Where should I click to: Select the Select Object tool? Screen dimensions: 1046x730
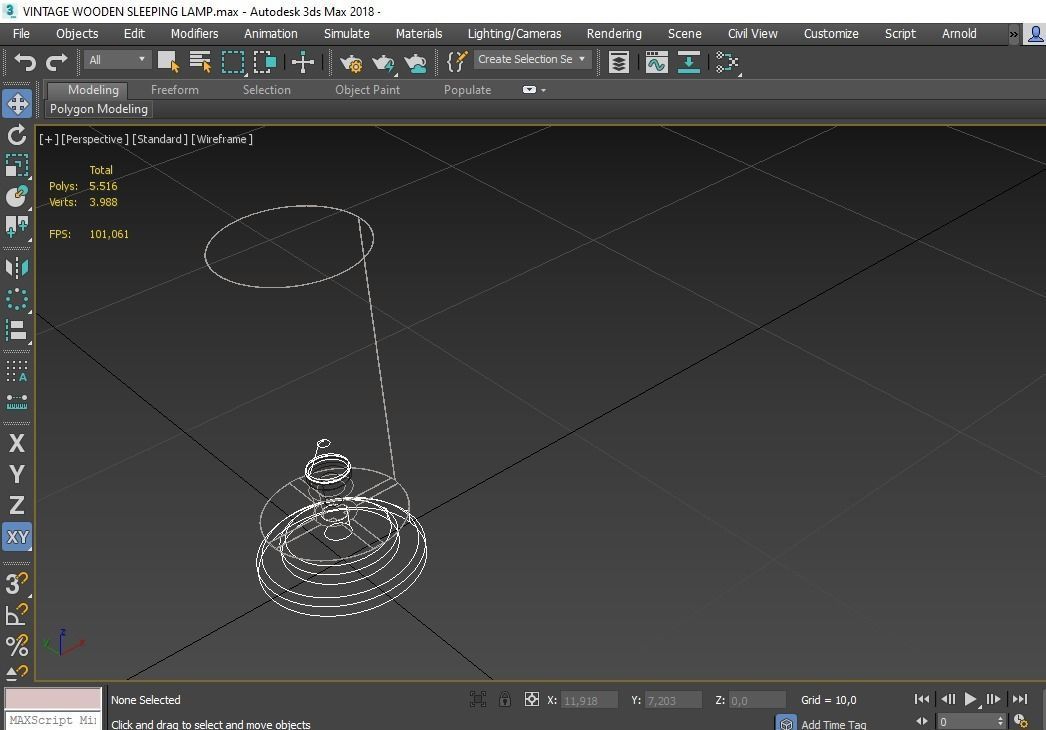[x=168, y=62]
